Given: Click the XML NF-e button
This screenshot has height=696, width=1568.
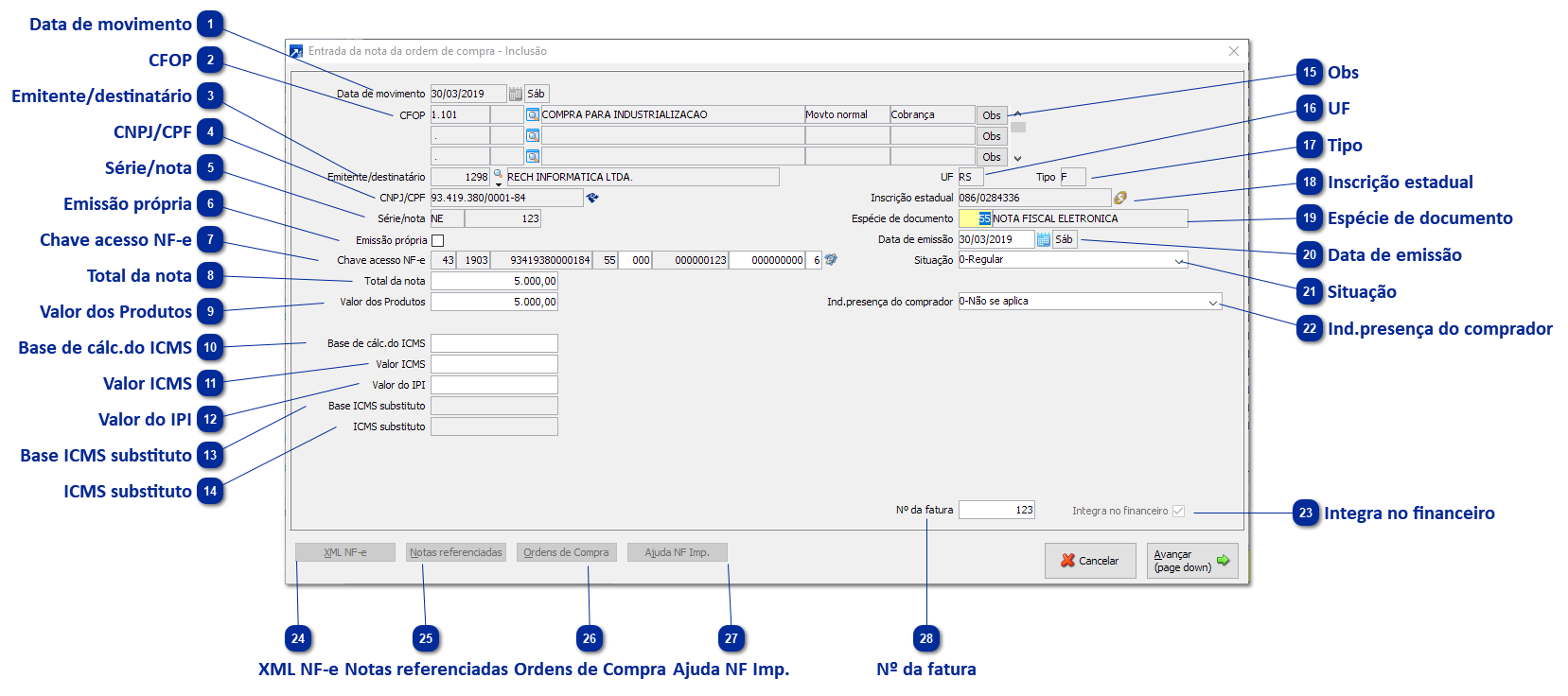Looking at the screenshot, I should [345, 552].
